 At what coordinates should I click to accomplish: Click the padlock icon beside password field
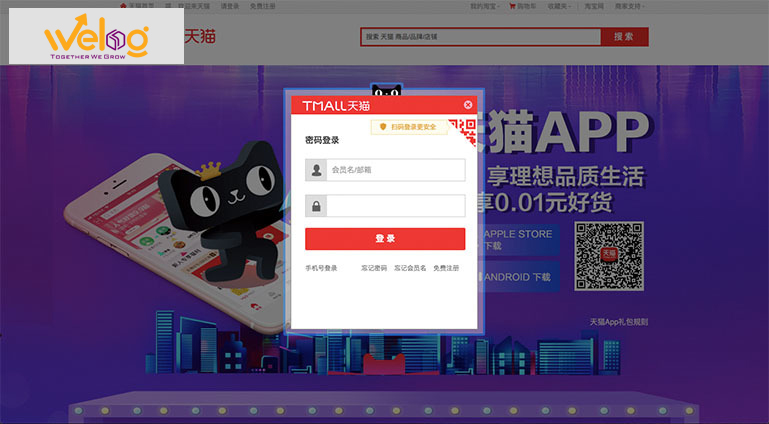pyautogui.click(x=316, y=206)
